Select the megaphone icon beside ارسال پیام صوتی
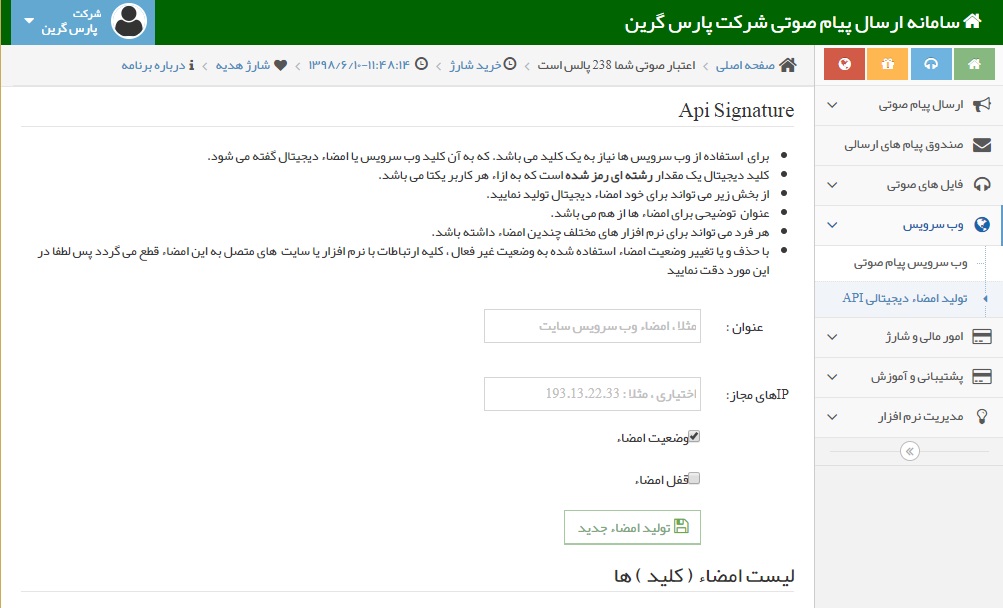Image resolution: width=1003 pixels, height=608 pixels. pyautogui.click(x=985, y=104)
